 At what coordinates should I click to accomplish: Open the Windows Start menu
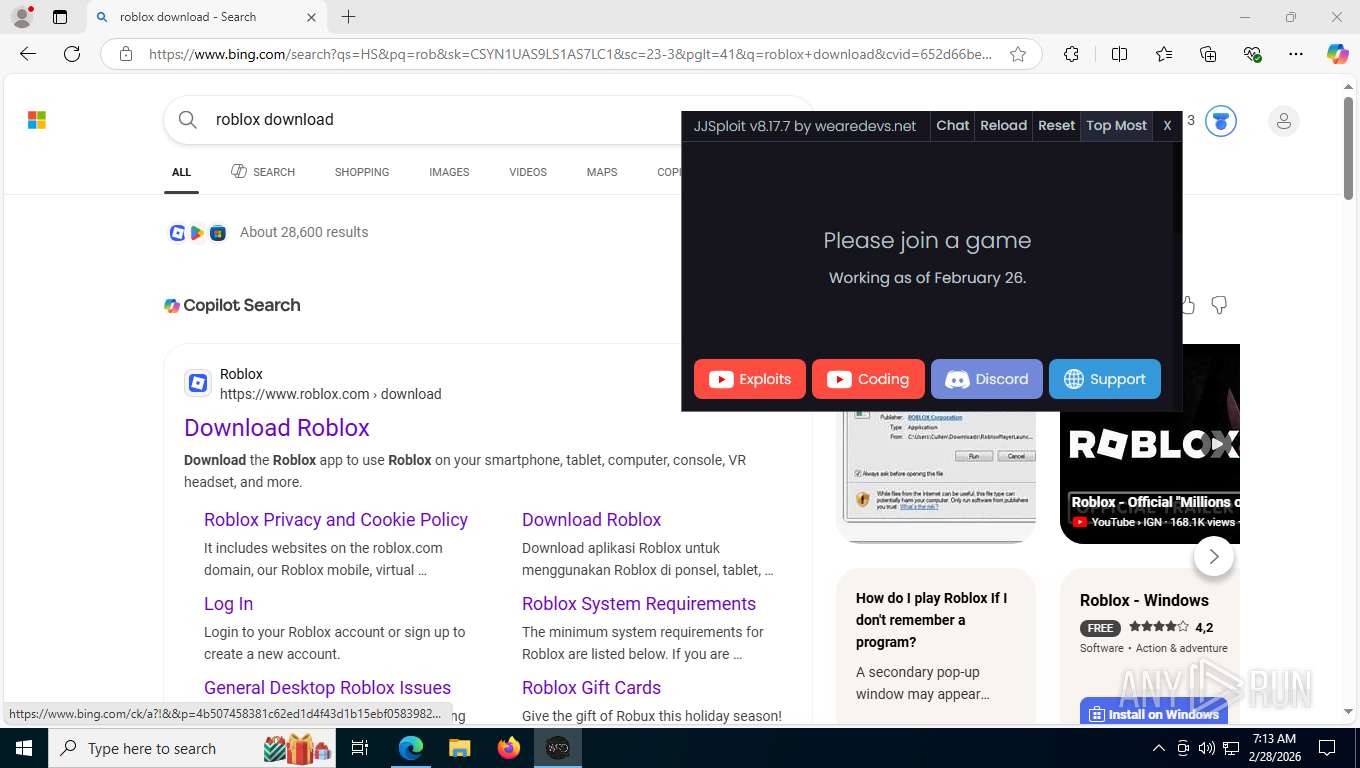23,748
